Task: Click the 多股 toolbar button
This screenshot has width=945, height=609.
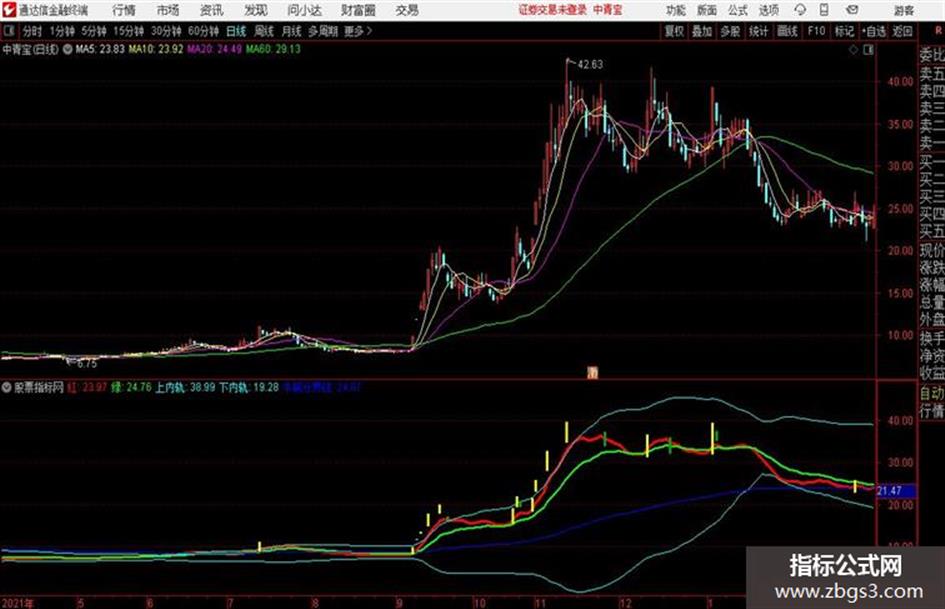Action: (x=730, y=31)
